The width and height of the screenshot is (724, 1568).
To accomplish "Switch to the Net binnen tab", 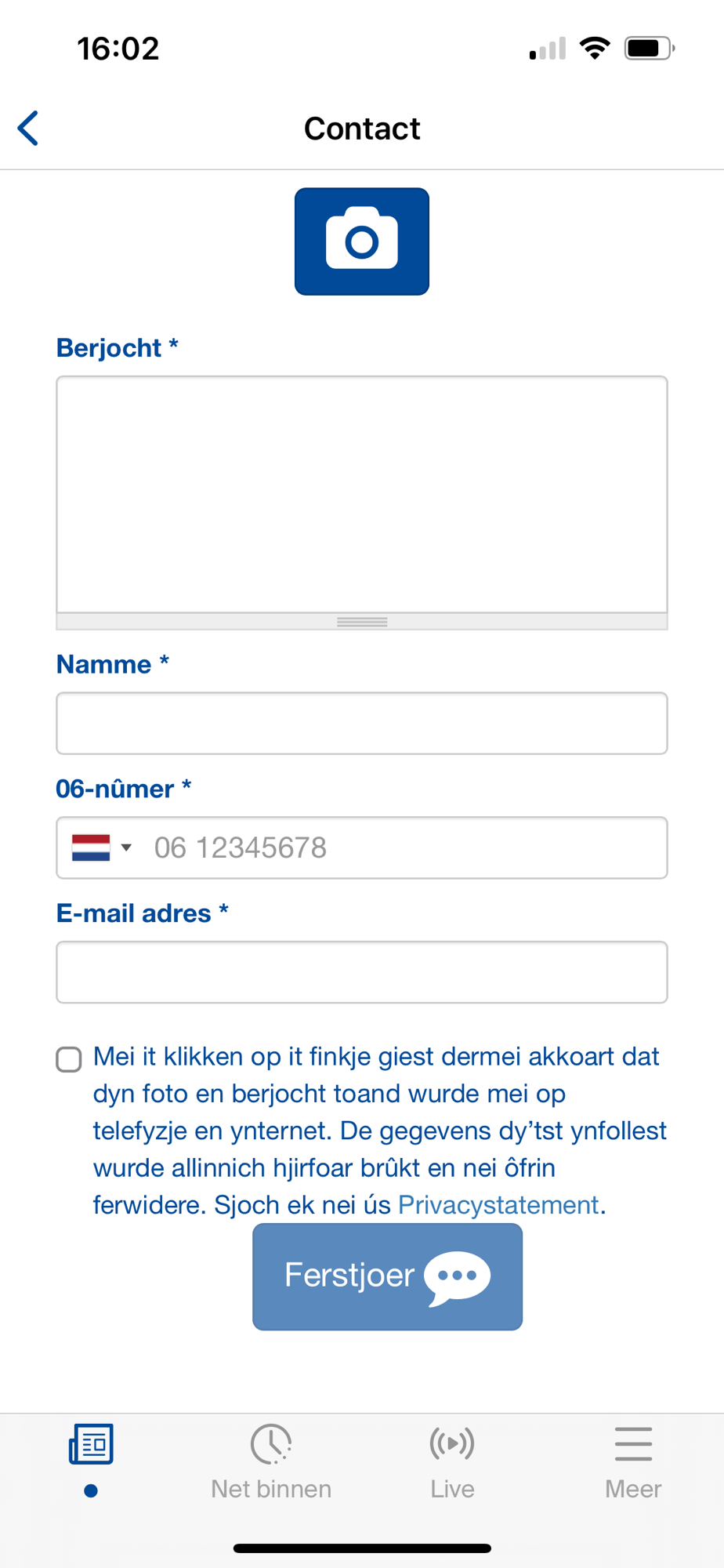I will [x=271, y=1488].
